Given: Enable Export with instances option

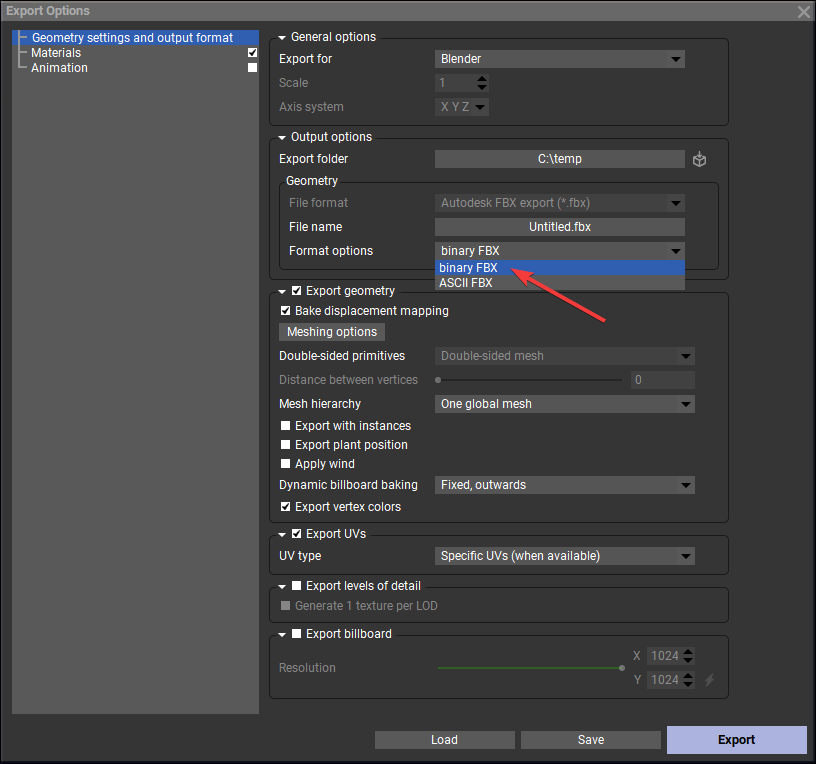Looking at the screenshot, I should point(286,426).
